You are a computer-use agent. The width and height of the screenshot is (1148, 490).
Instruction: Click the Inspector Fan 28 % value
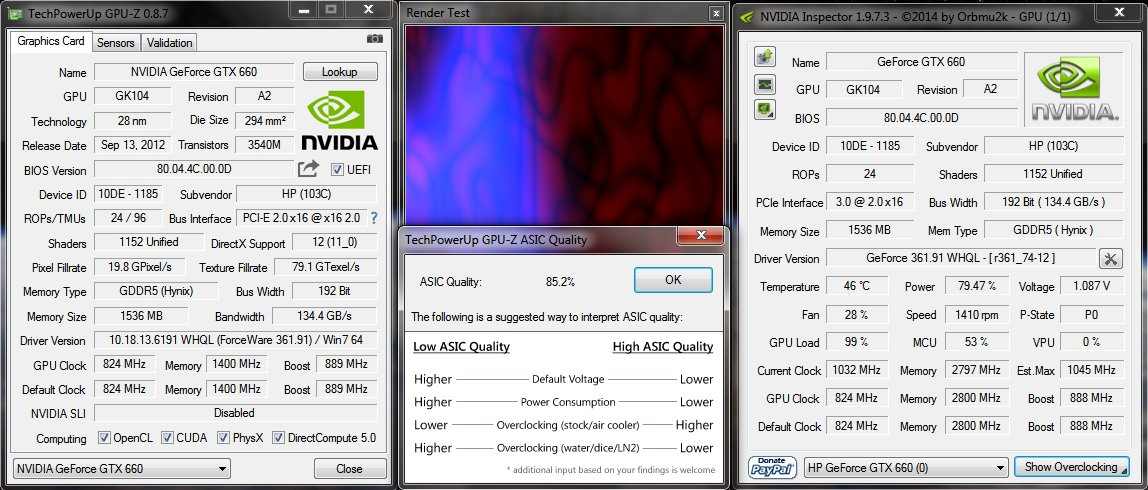click(857, 314)
